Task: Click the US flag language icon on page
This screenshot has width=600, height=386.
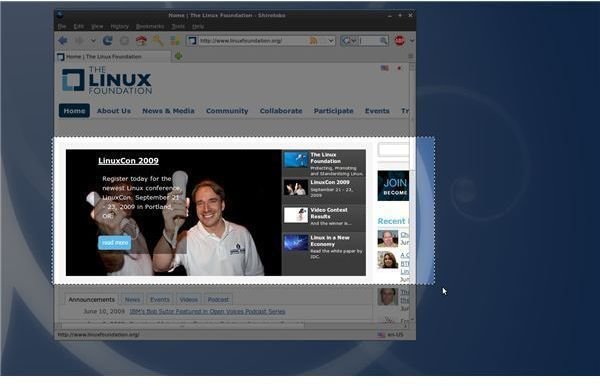Action: 385,68
